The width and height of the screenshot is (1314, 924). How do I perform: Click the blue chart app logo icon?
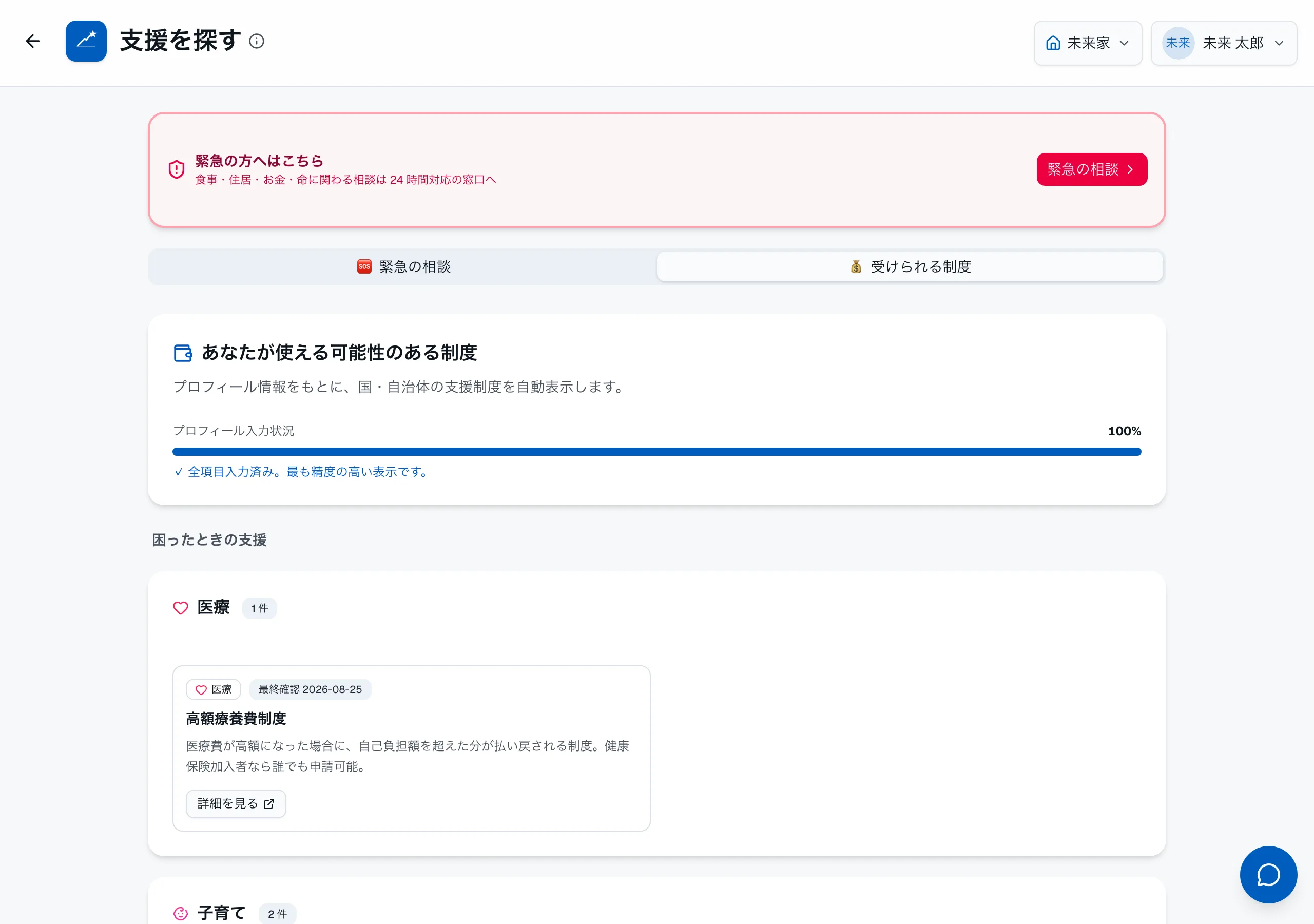pos(86,41)
